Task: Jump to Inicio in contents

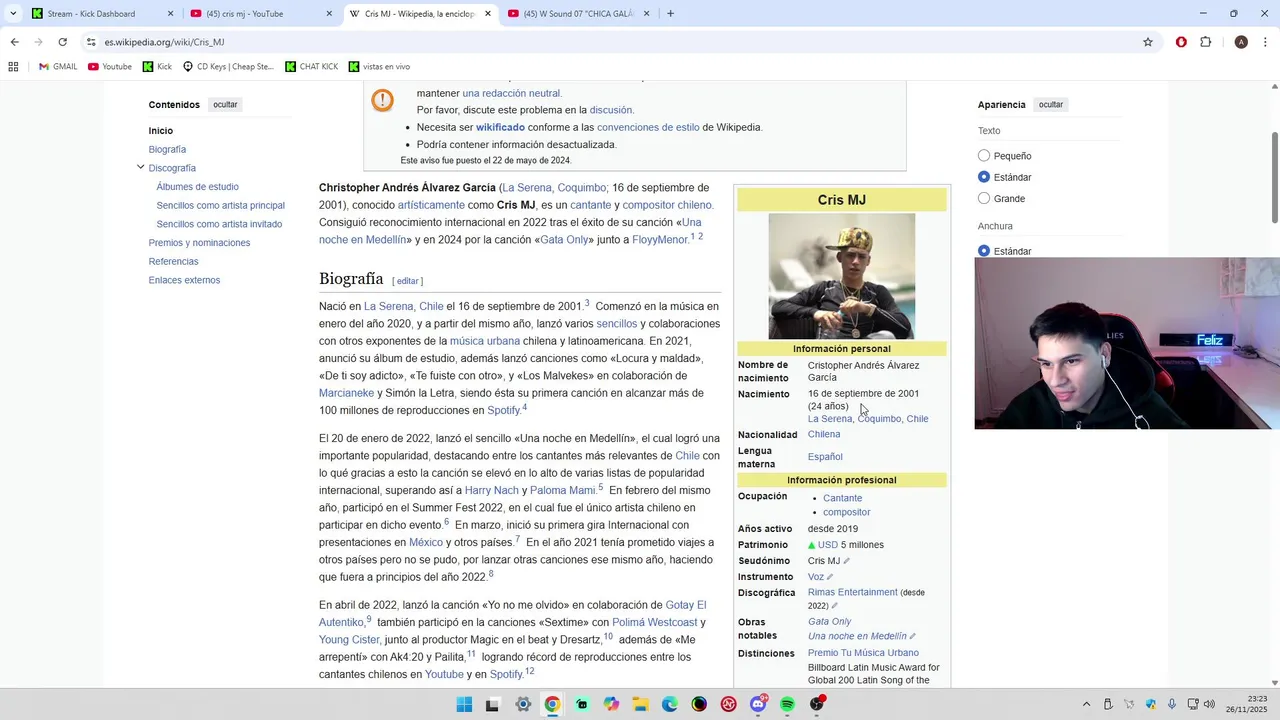Action: [161, 131]
